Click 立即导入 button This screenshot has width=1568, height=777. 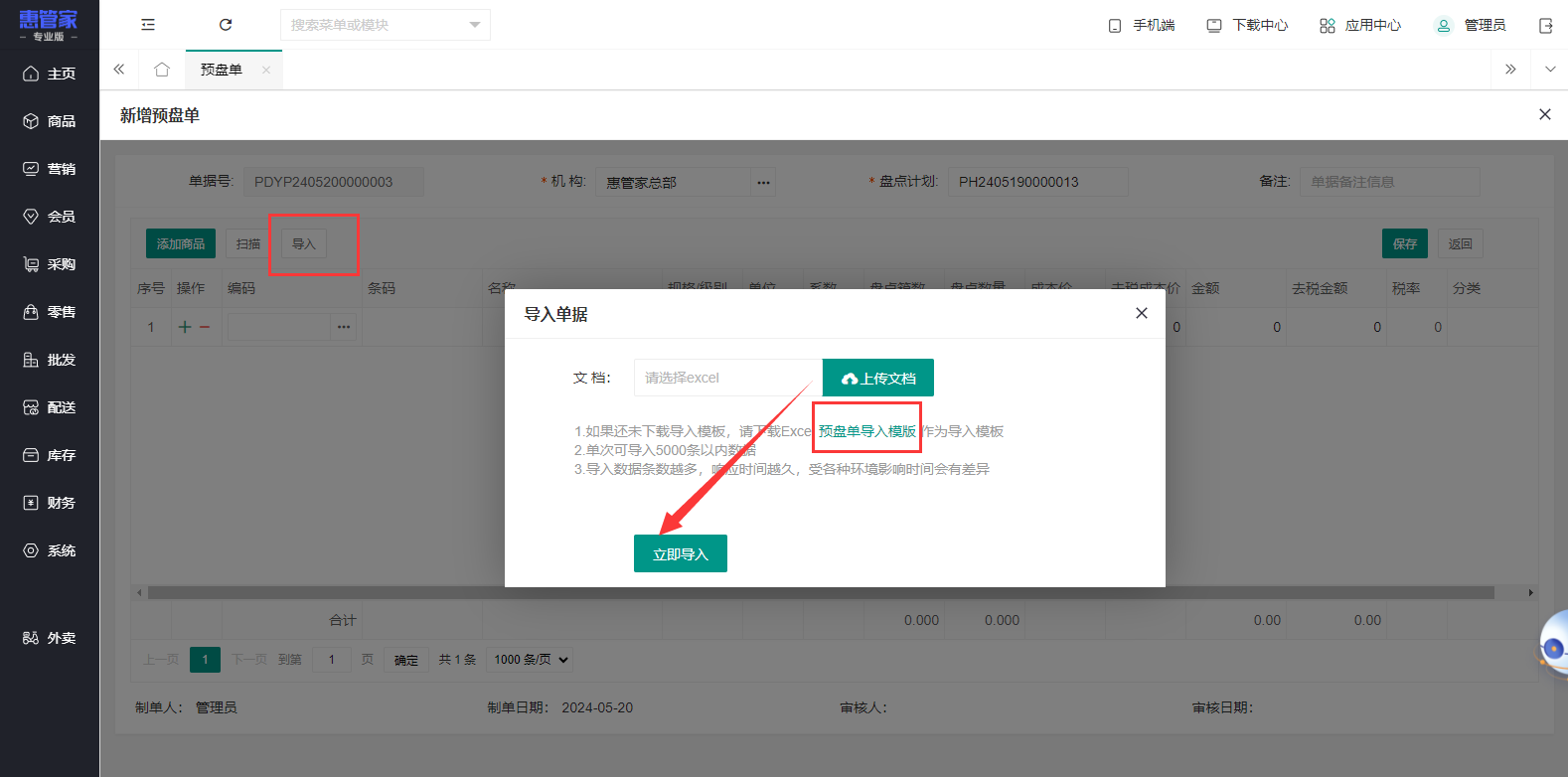click(x=681, y=553)
